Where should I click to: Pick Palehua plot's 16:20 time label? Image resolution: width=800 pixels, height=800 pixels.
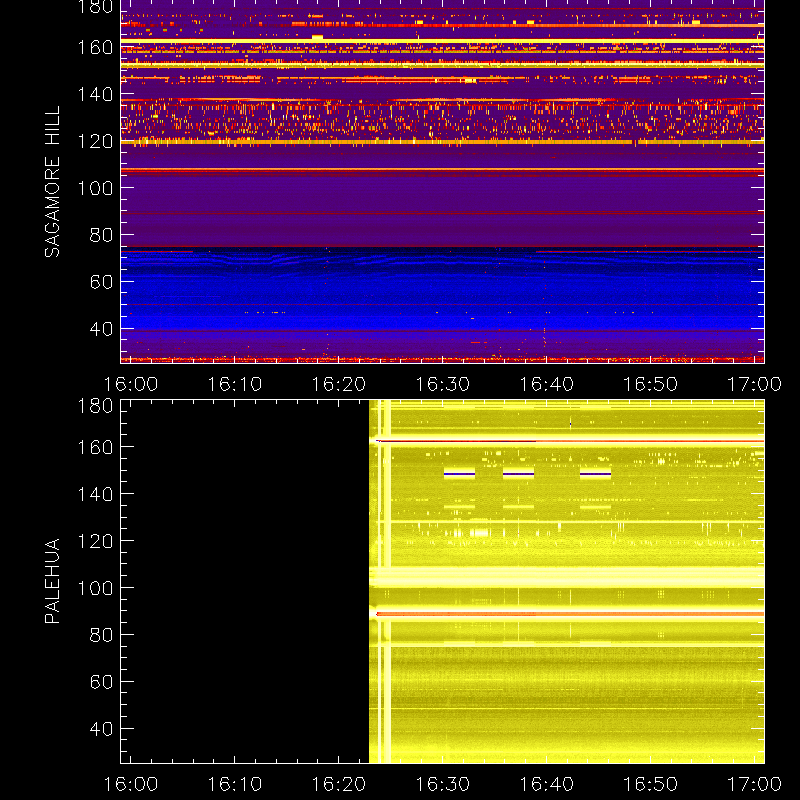click(339, 784)
